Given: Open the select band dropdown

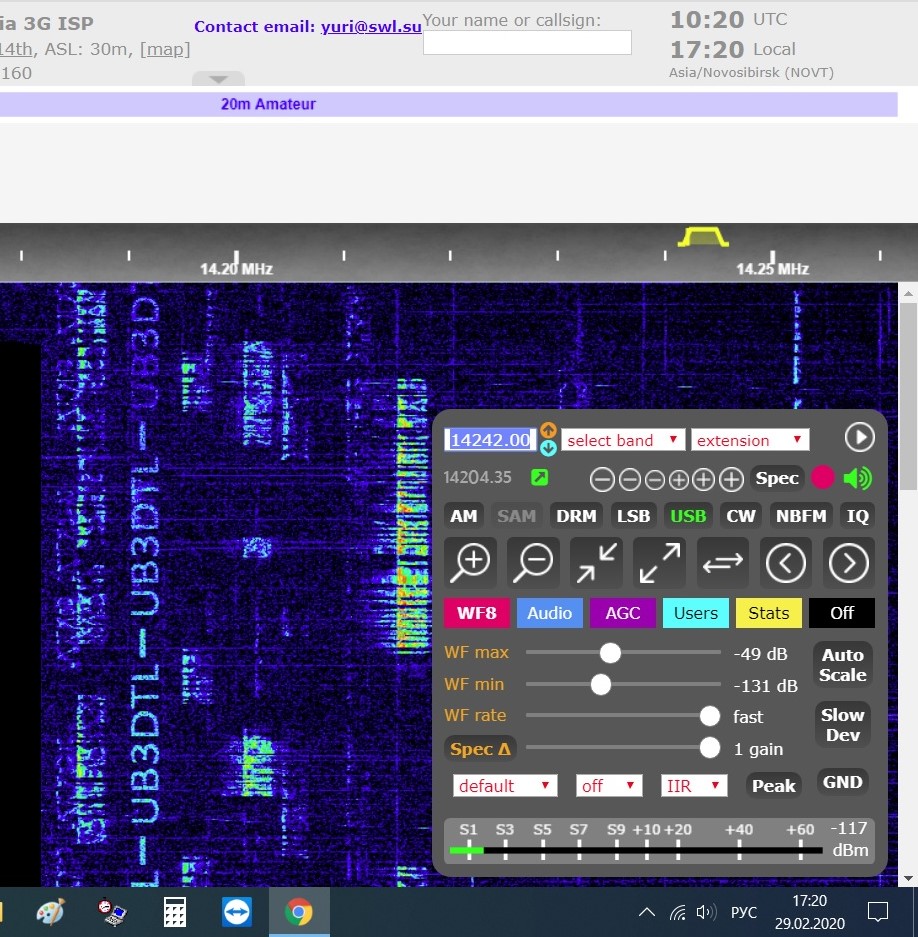Looking at the screenshot, I should (622, 440).
